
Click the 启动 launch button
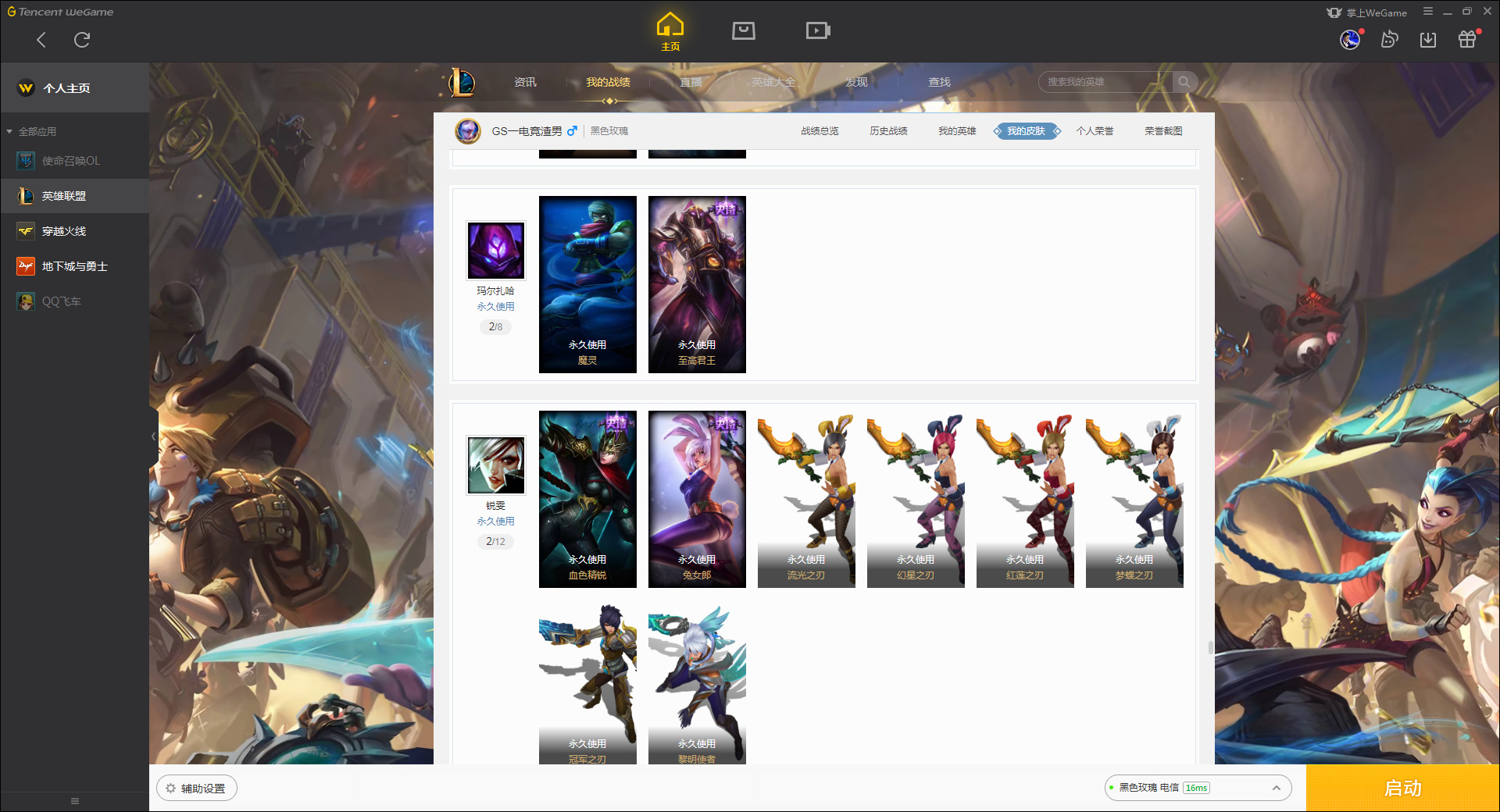(x=1402, y=788)
